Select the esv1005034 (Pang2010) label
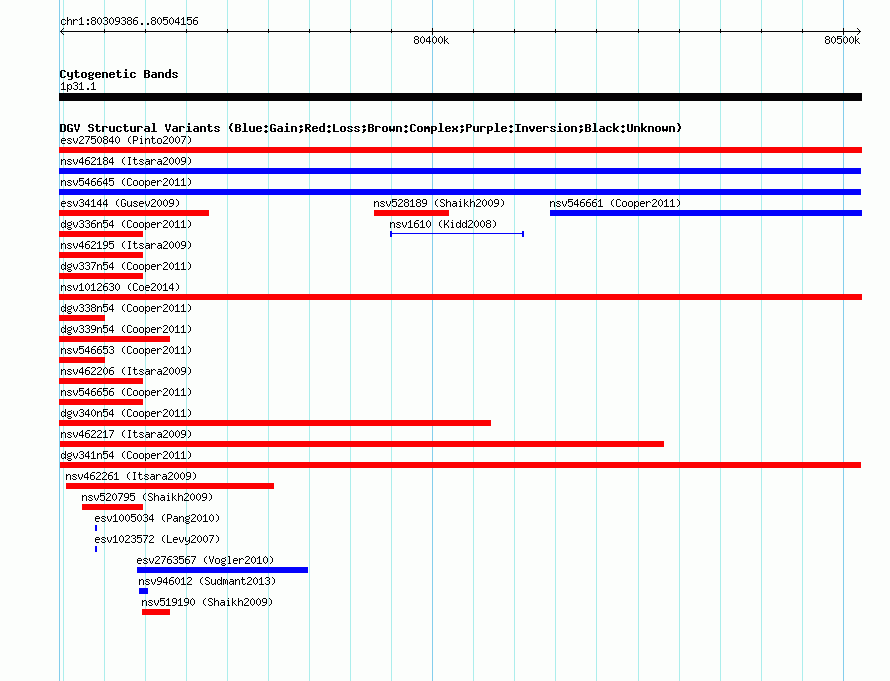Screen dimensions: 890x681 coord(157,518)
